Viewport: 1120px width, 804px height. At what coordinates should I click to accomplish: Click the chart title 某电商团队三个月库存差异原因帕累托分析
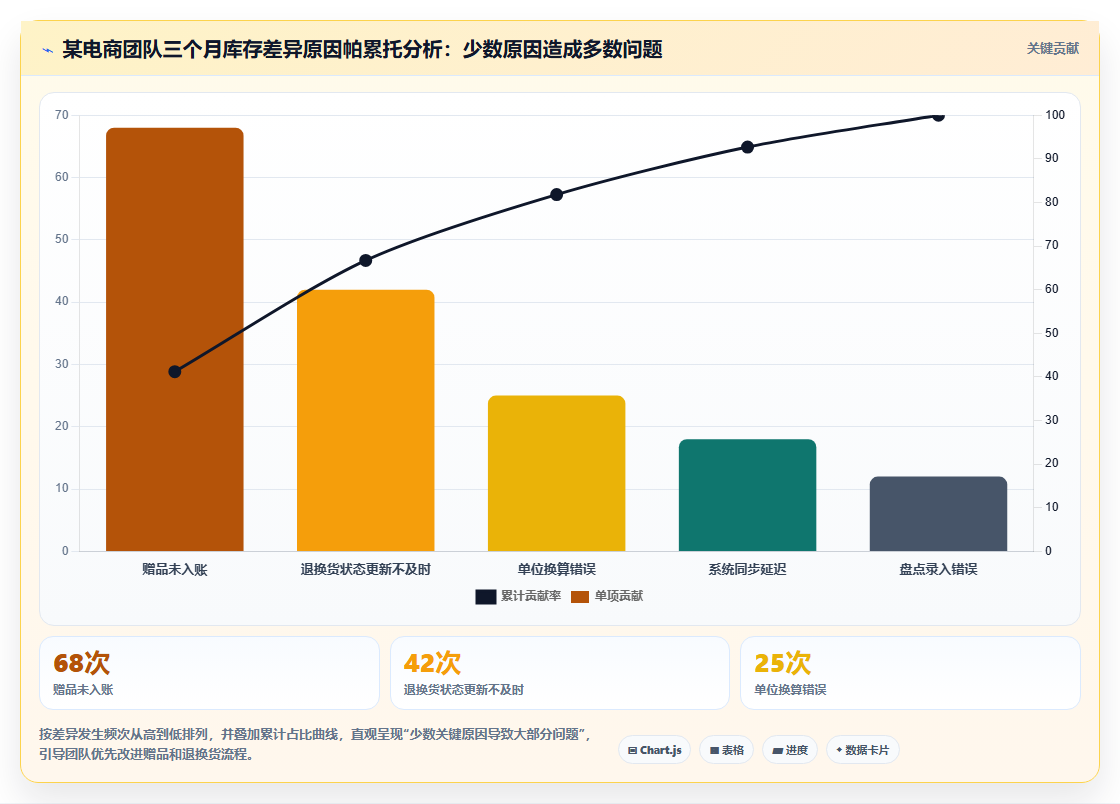point(362,49)
